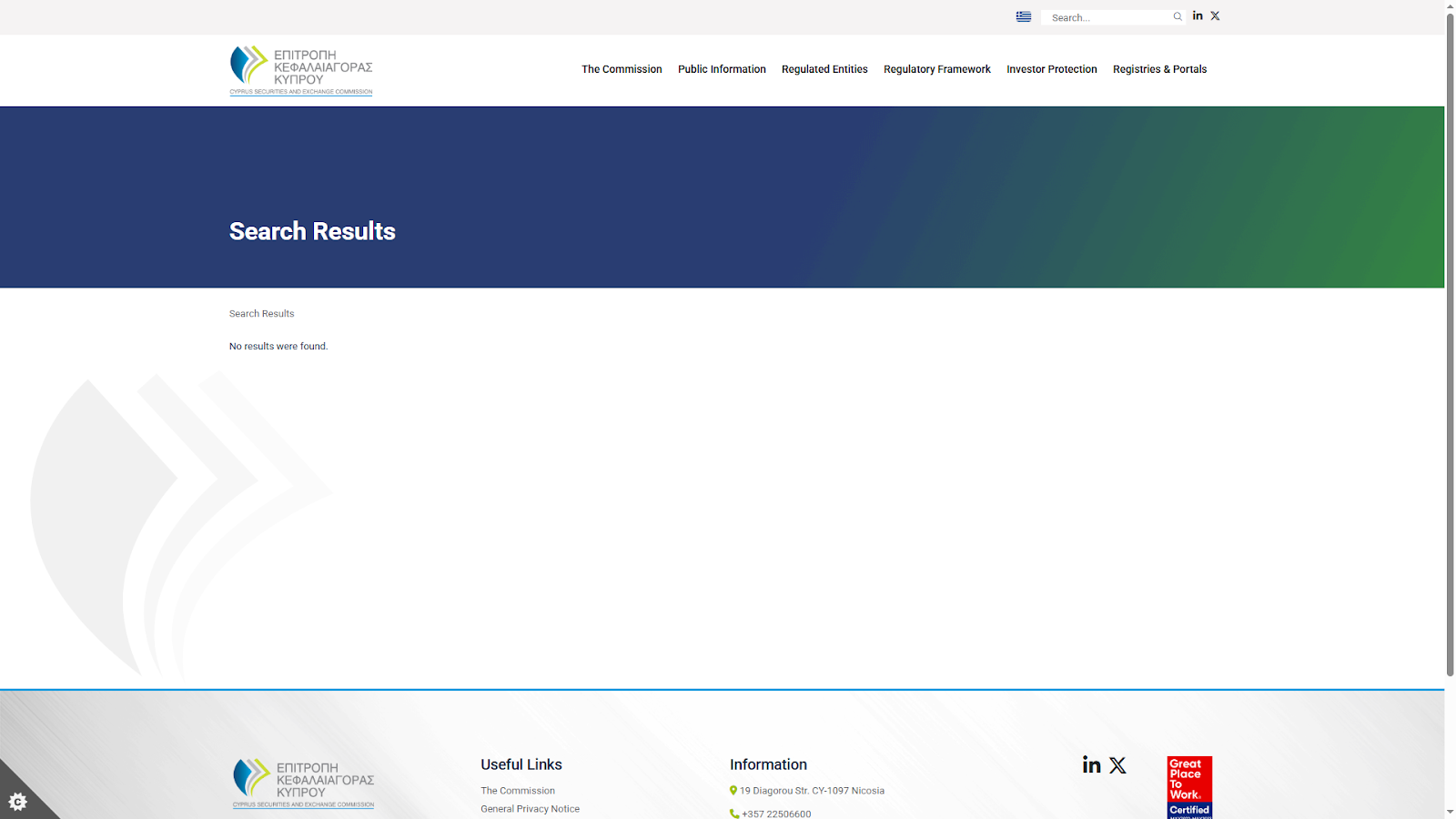Click the X icon in the footer
This screenshot has height=819, width=1456.
point(1117,765)
